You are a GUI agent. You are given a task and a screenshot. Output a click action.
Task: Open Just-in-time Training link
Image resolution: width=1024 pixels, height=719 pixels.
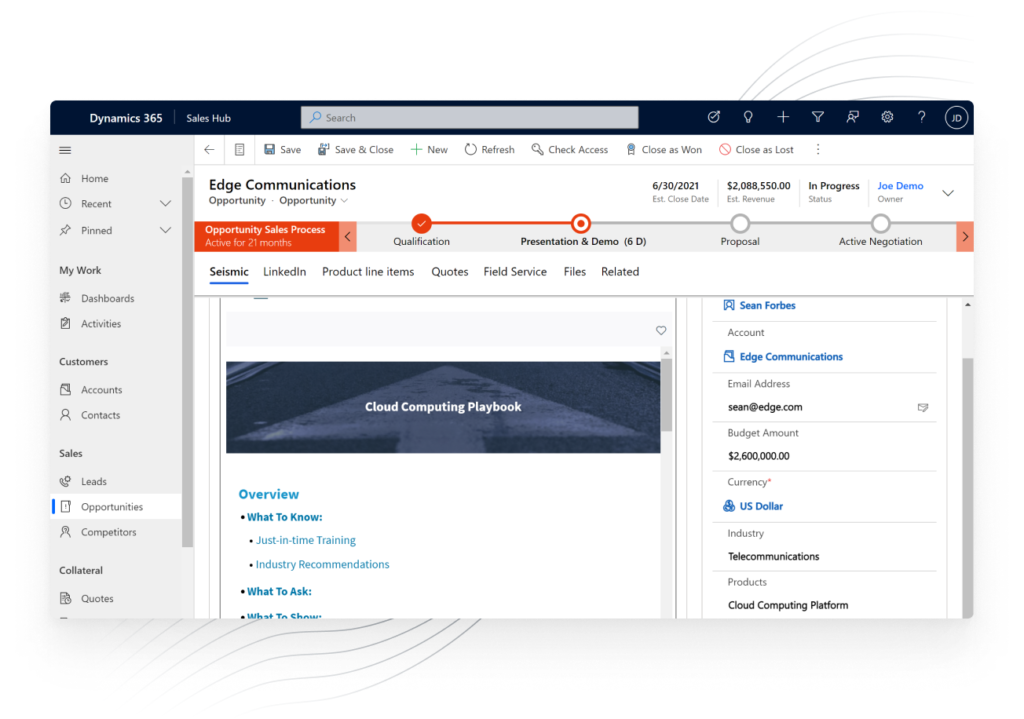tap(306, 540)
